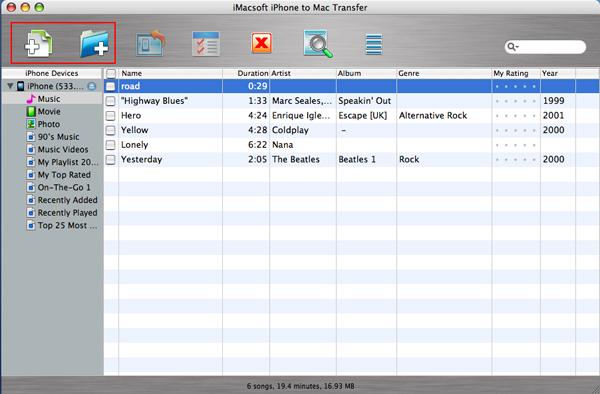Sort by the Year column header
This screenshot has height=394, width=600.
(558, 73)
